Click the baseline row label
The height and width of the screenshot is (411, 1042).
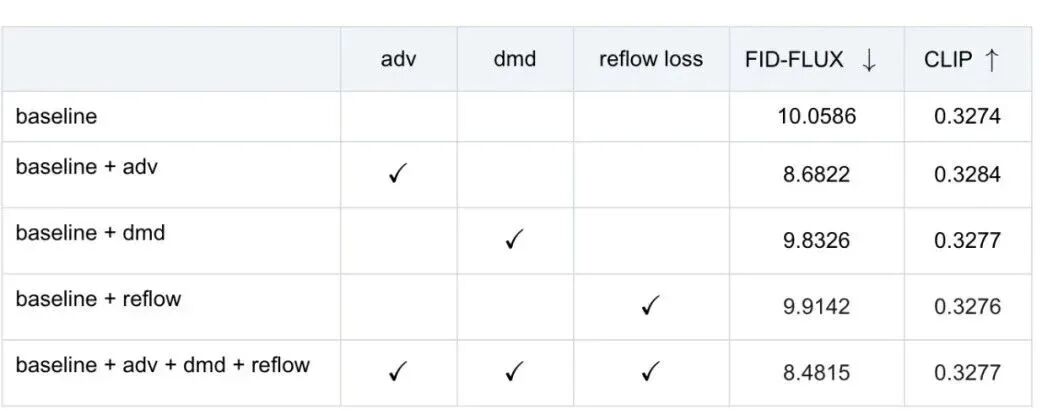point(56,116)
